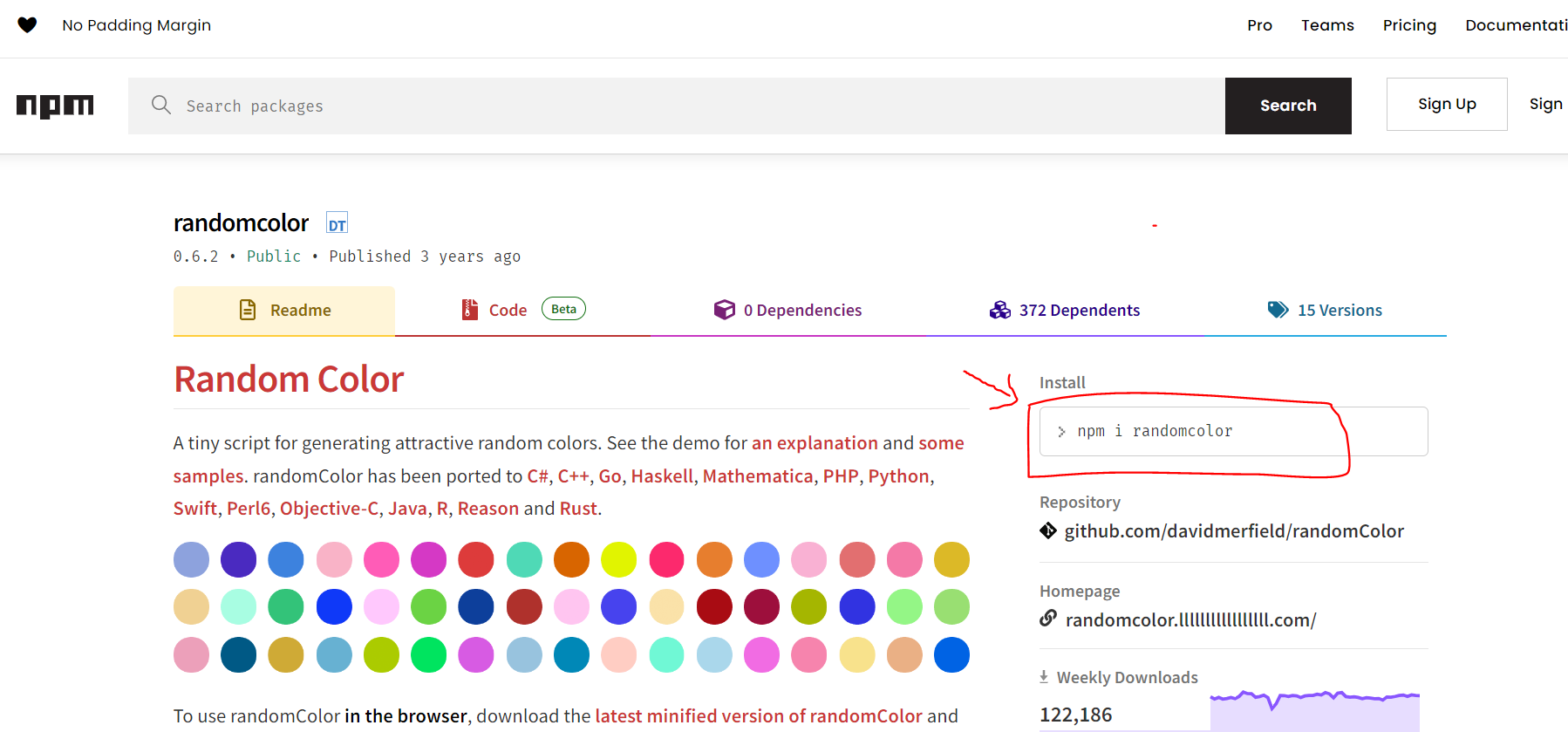Follow the C++ port link

[x=573, y=475]
